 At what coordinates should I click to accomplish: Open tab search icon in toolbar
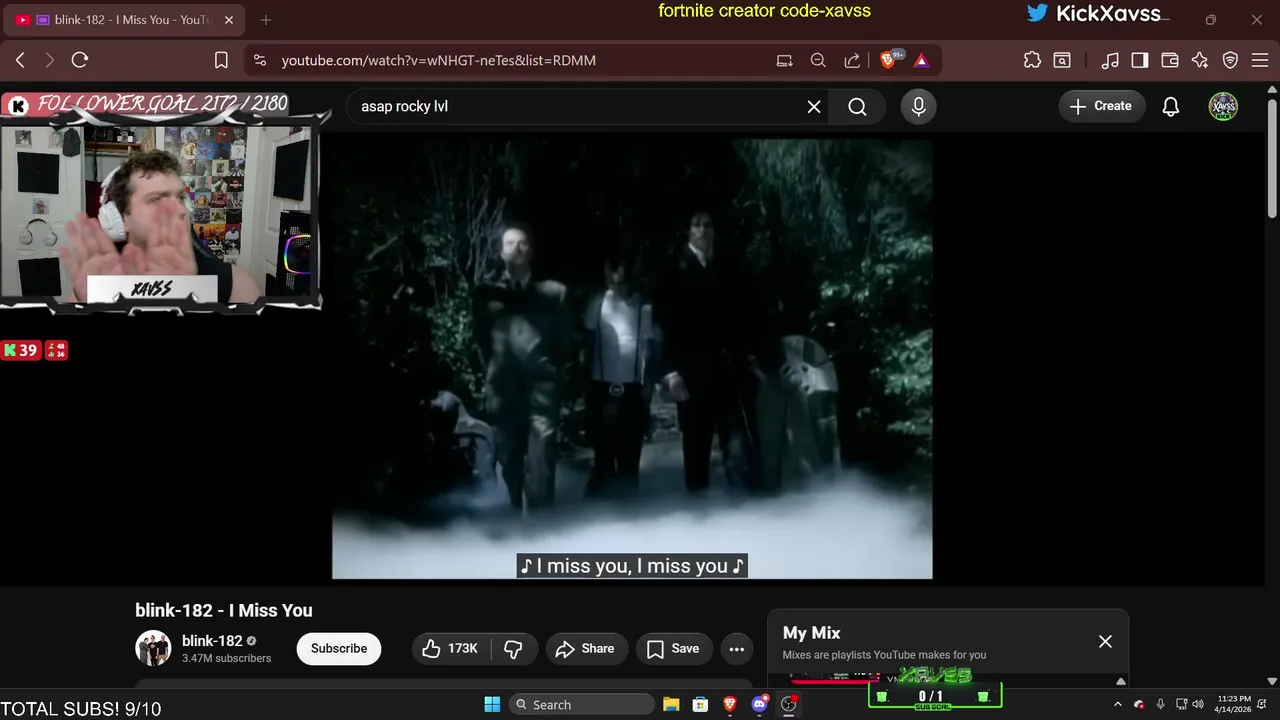pos(1062,60)
